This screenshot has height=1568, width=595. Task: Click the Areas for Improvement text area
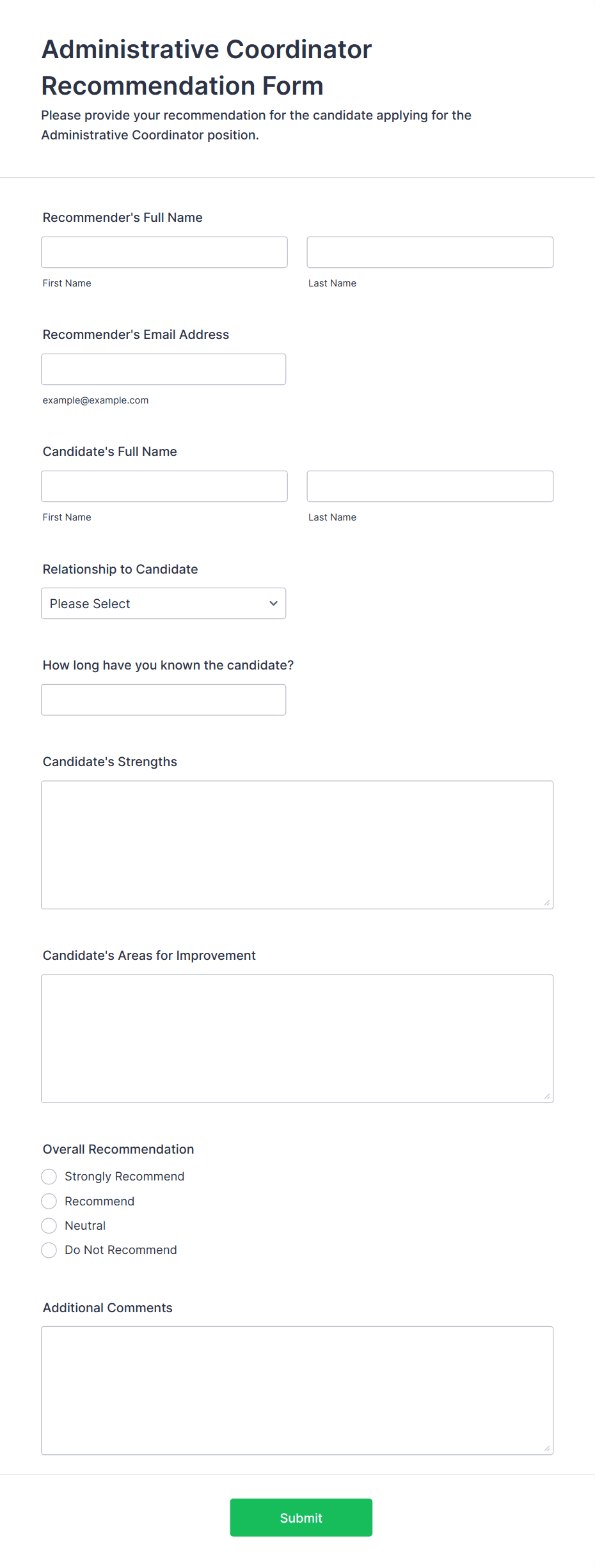pos(297,1039)
